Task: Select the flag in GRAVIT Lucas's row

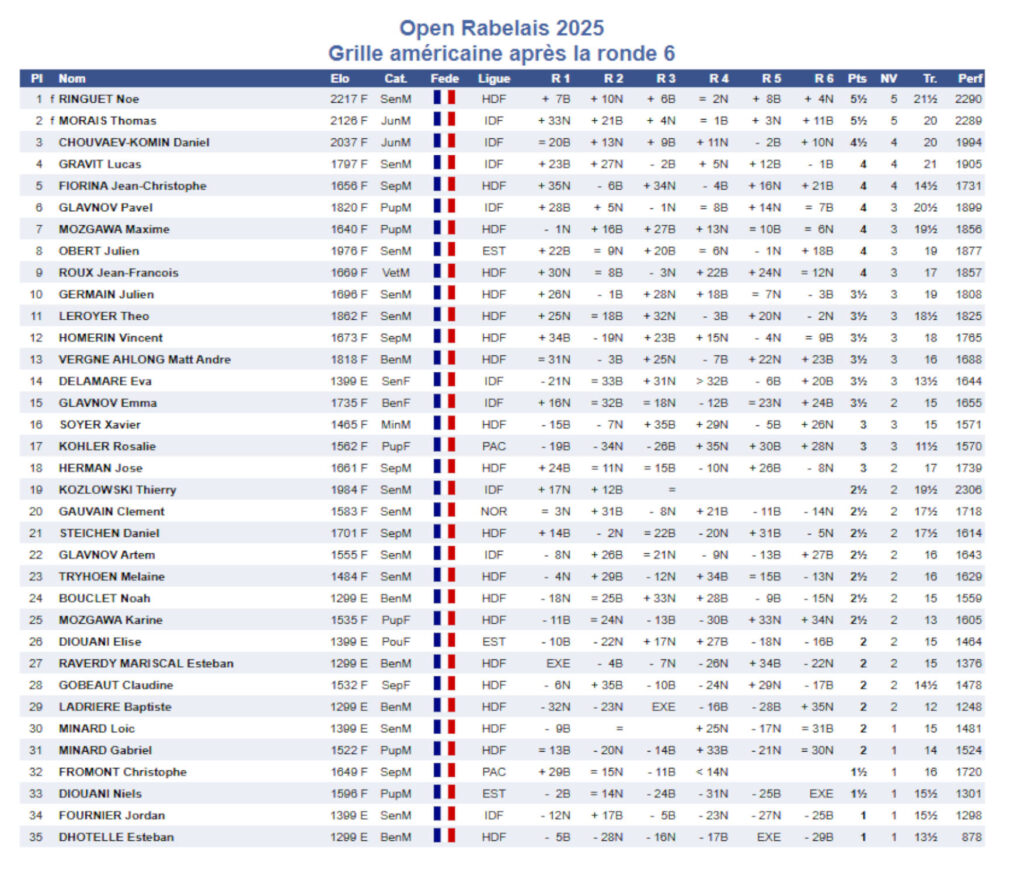Action: (444, 163)
